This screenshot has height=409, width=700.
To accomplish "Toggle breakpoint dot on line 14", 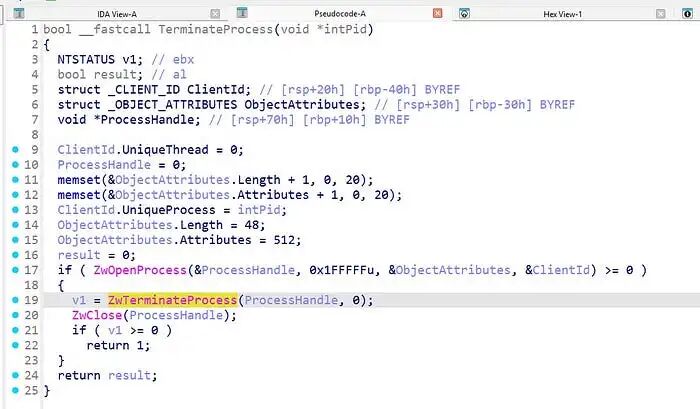I will 15,225.
